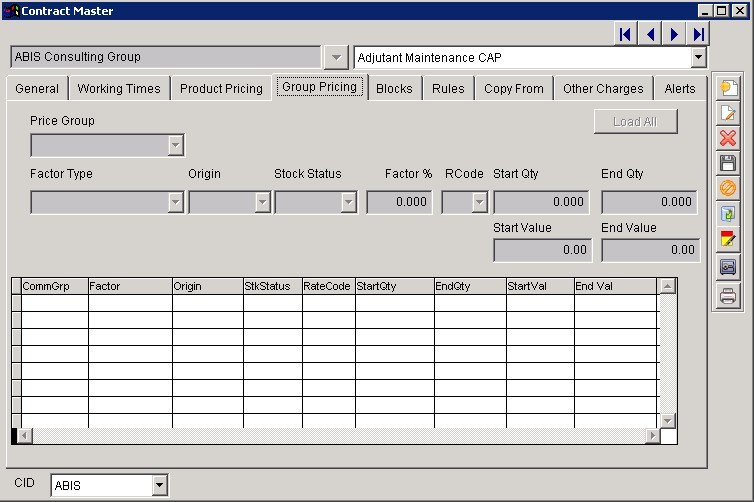Click the grid's horizontal scrollbar right arrow

tap(652, 436)
